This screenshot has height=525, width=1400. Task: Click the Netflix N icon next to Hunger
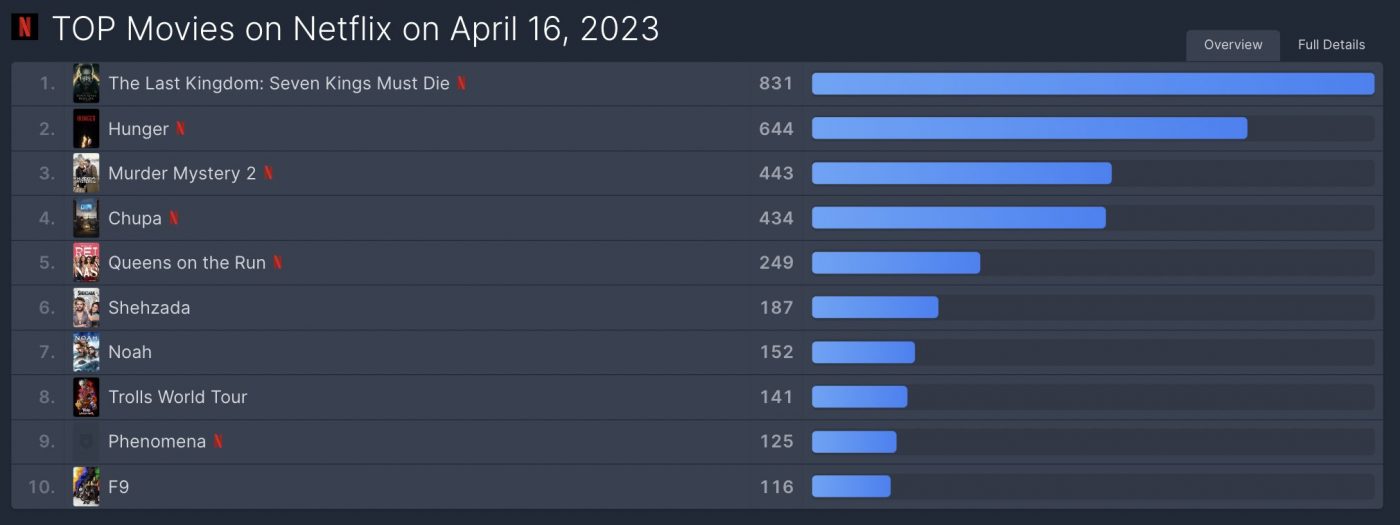180,129
